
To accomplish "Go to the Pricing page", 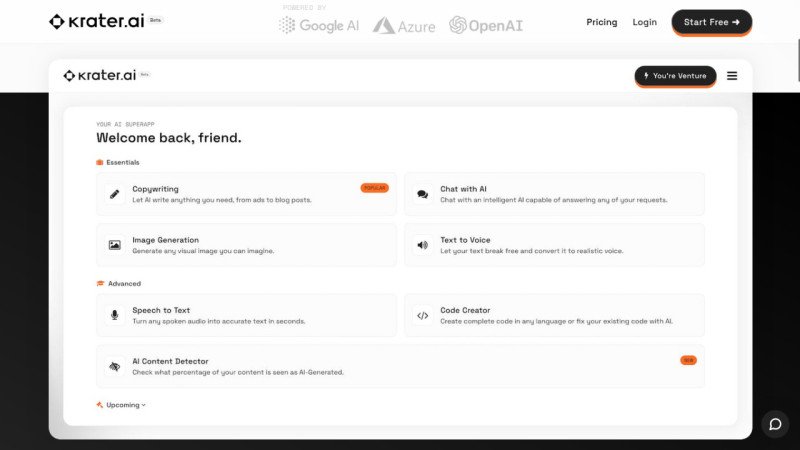I will [601, 22].
